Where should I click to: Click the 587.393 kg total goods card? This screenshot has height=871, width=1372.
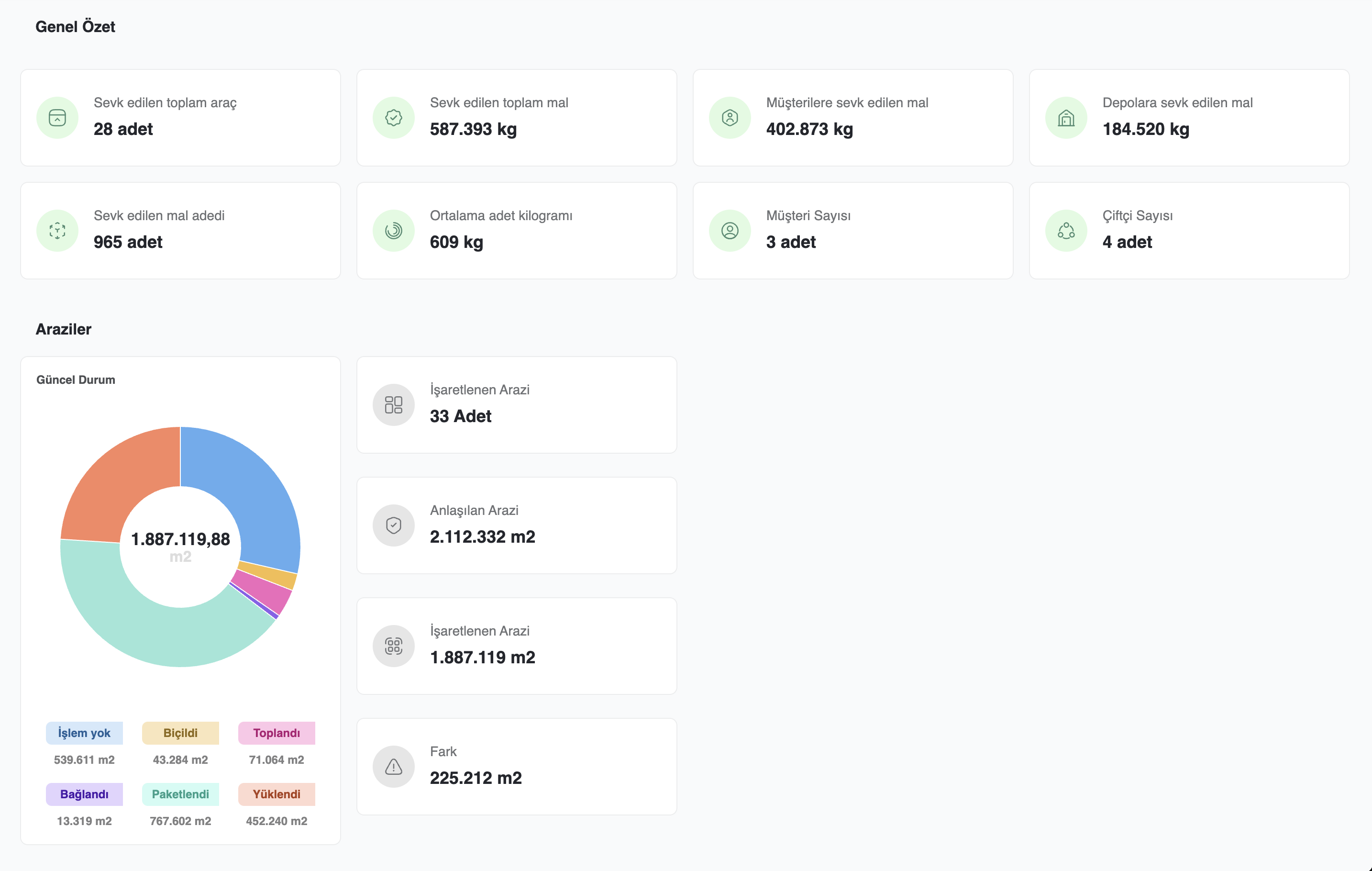click(516, 118)
